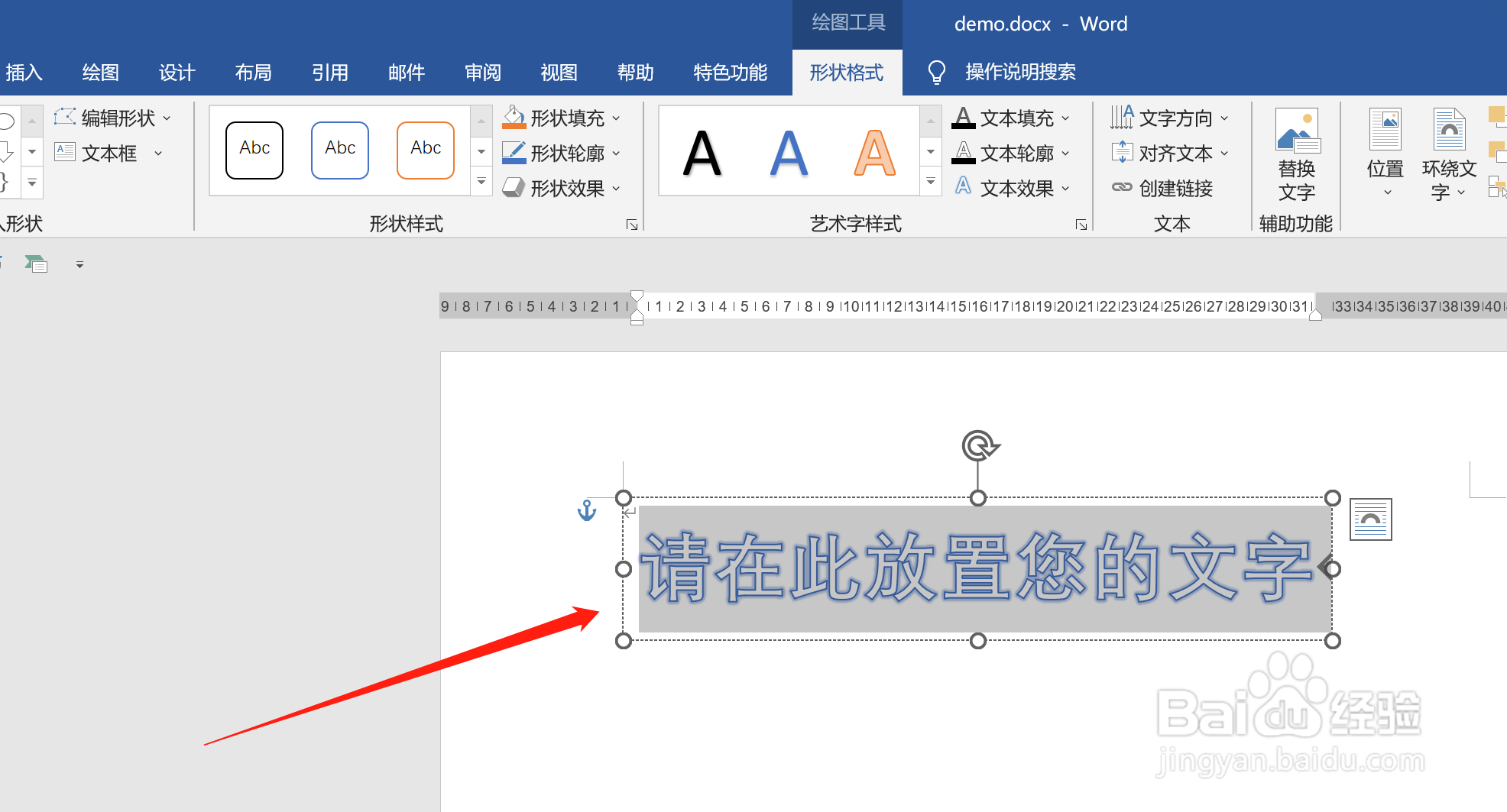Click the 文字方向 text direction icon

[x=1122, y=117]
